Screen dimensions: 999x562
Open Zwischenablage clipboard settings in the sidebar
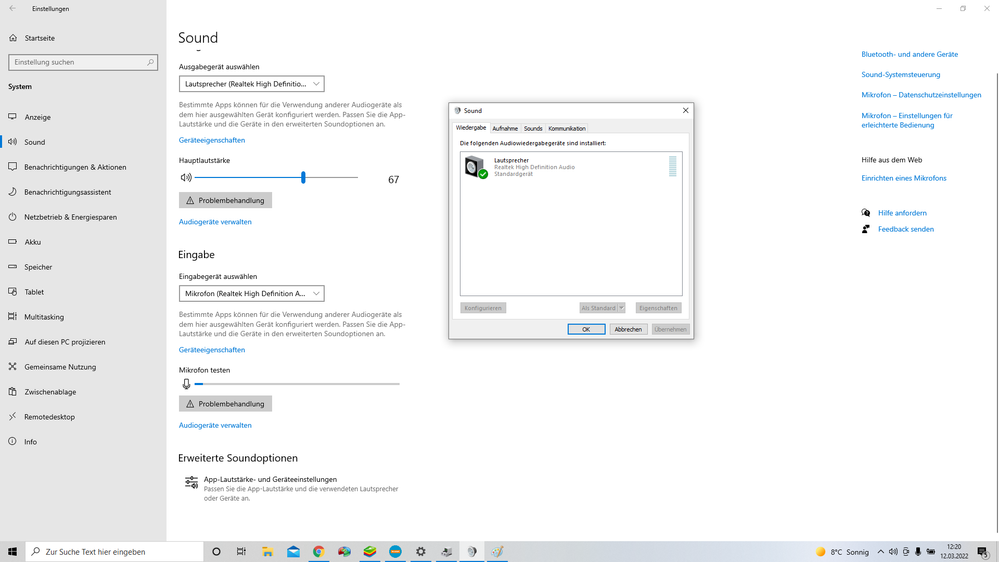click(50, 392)
